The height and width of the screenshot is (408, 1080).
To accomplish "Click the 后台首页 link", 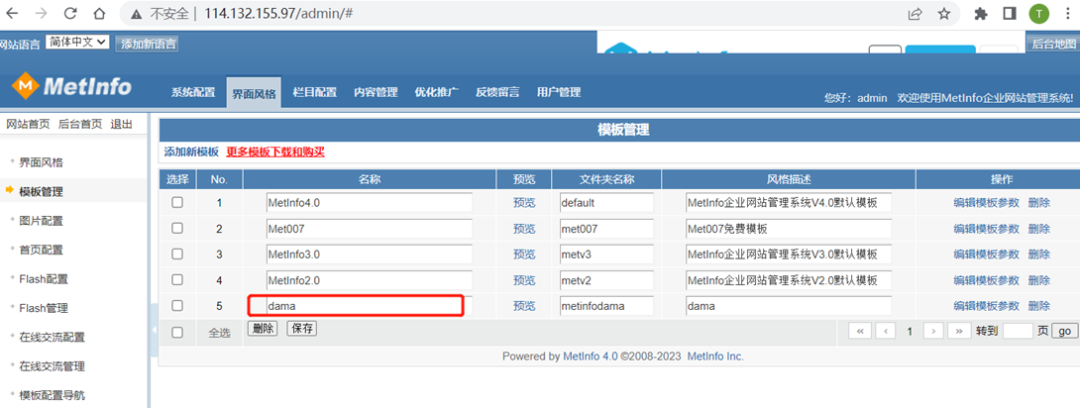I will coord(80,124).
